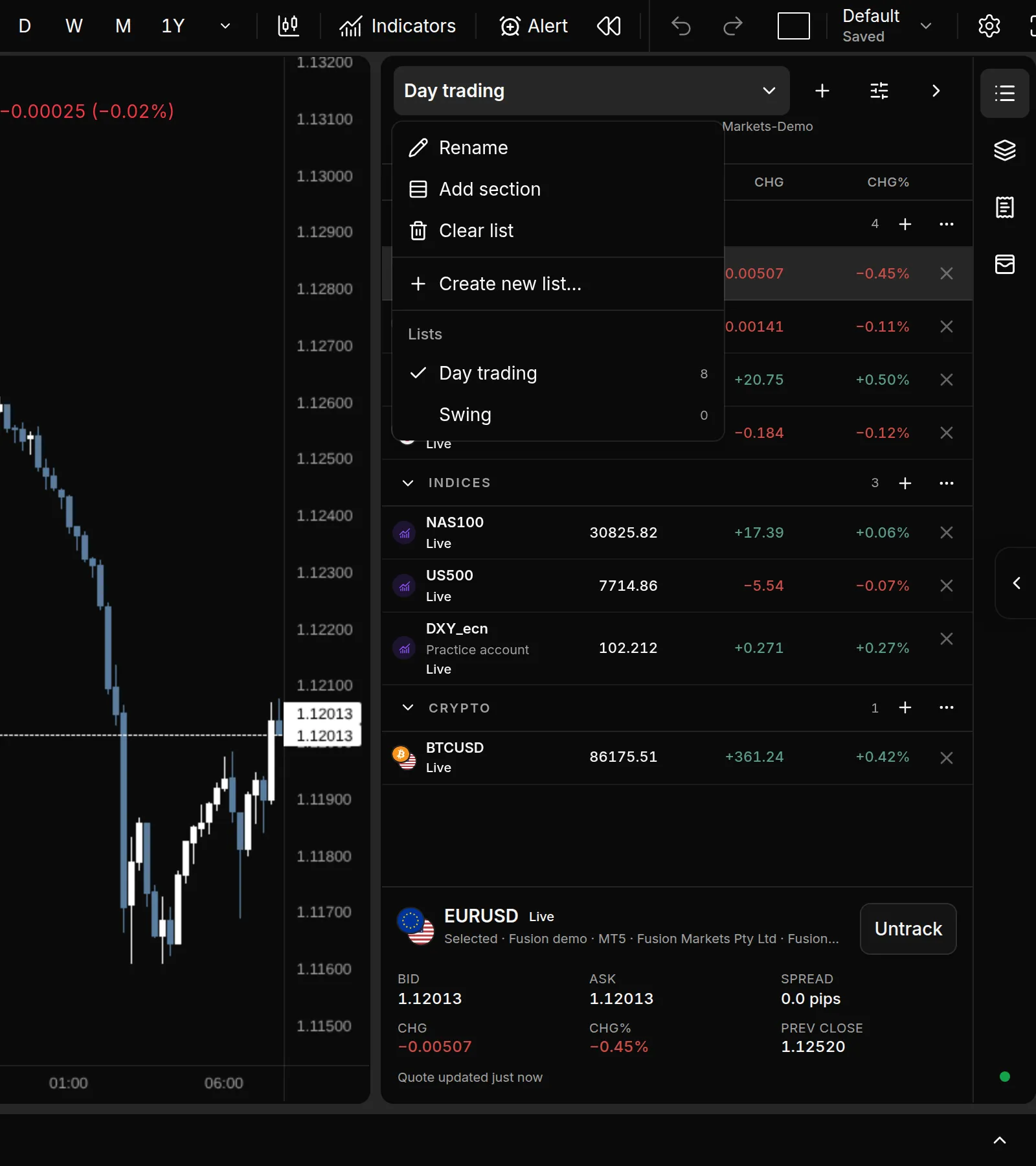The width and height of the screenshot is (1036, 1166).
Task: Sort by the CHG% column header
Action: pyautogui.click(x=888, y=182)
